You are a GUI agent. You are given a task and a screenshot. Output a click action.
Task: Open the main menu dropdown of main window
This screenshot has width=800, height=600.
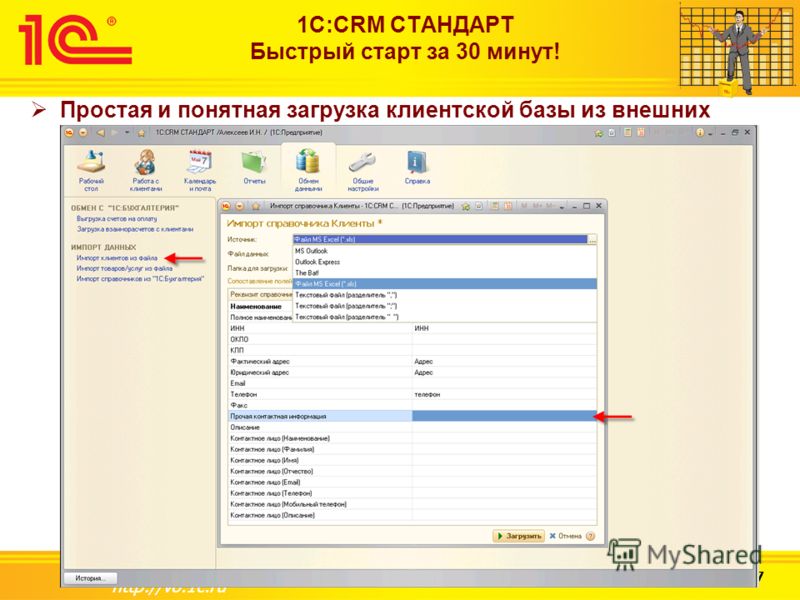pyautogui.click(x=83, y=133)
